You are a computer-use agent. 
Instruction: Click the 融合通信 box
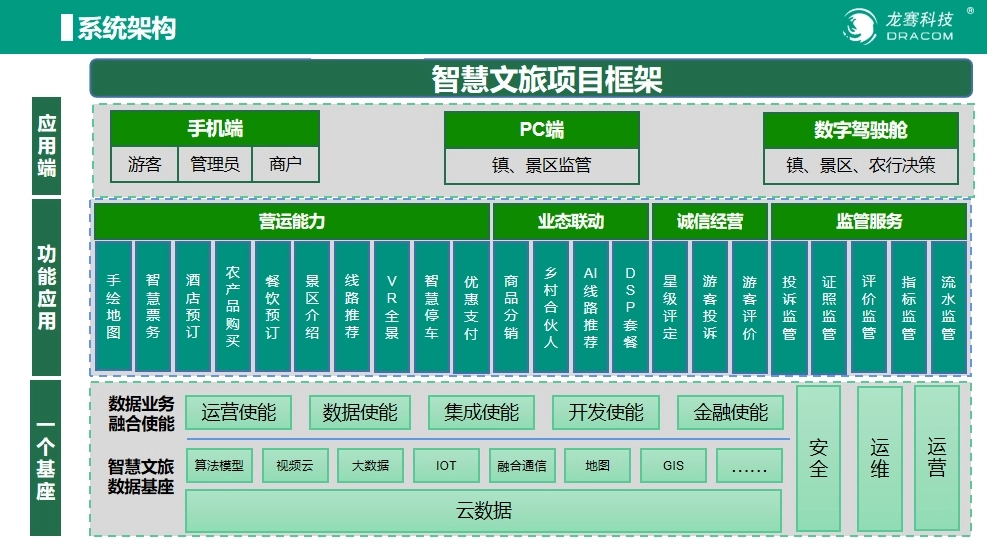pyautogui.click(x=522, y=466)
